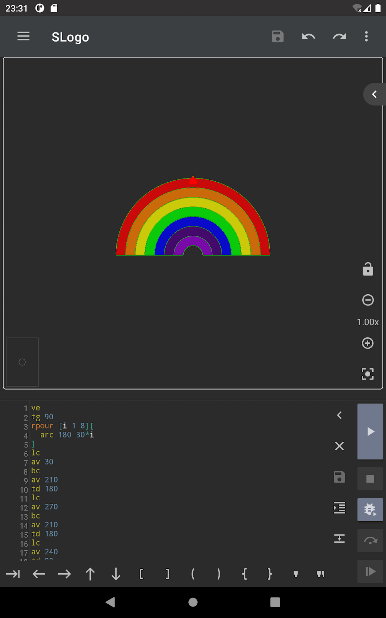
Task: Toggle the canvas lock
Action: 368,269
